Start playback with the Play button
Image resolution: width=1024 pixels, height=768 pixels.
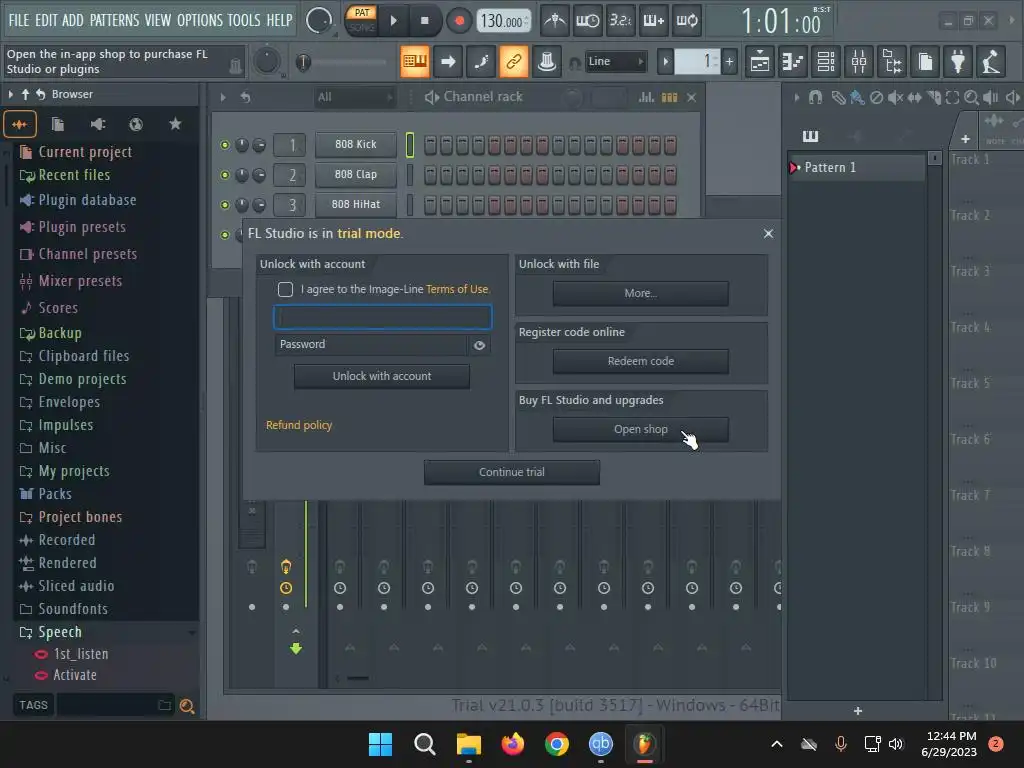393,21
